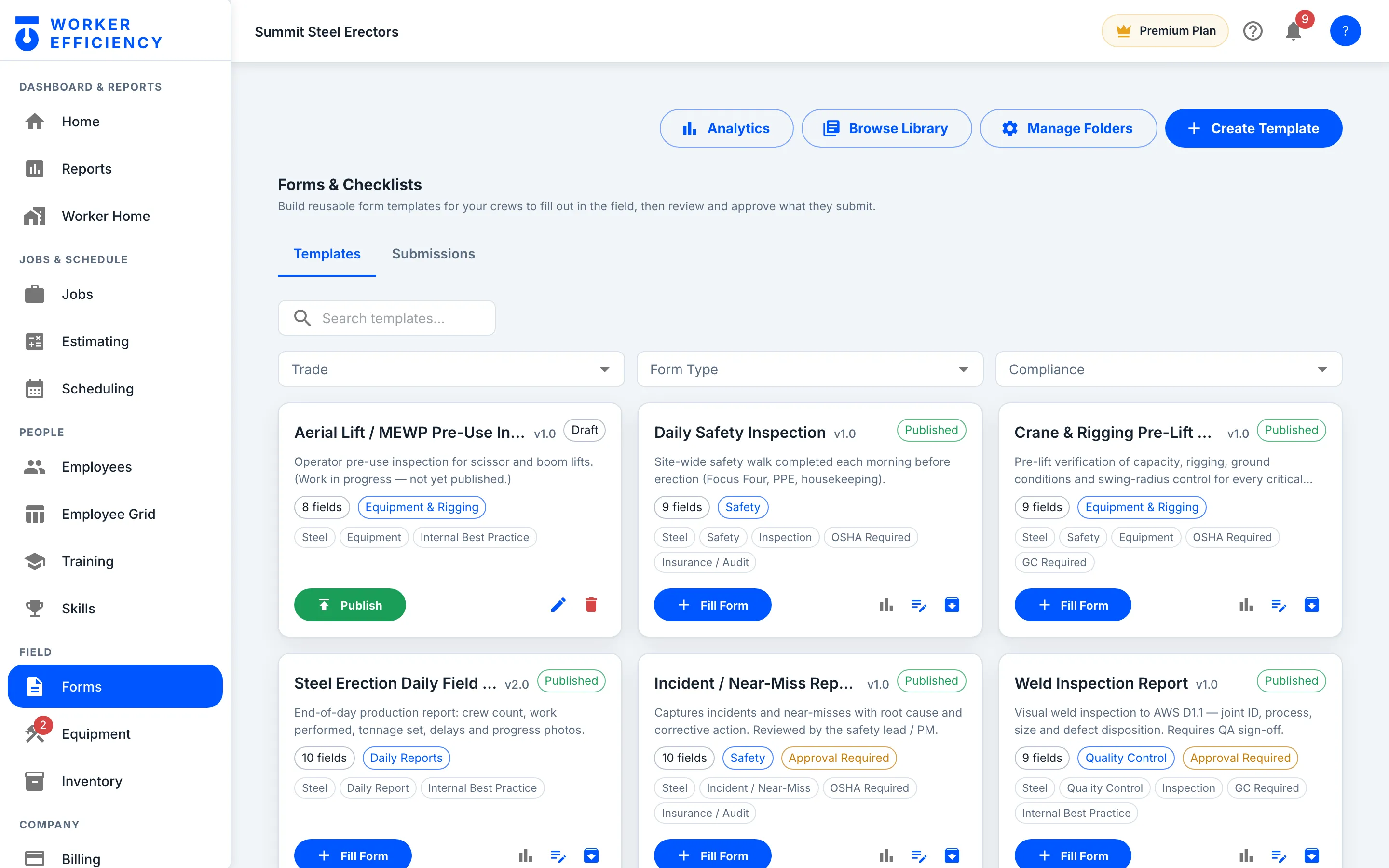This screenshot has width=1389, height=868.
Task: Expand the Trade filter dropdown
Action: click(x=451, y=369)
